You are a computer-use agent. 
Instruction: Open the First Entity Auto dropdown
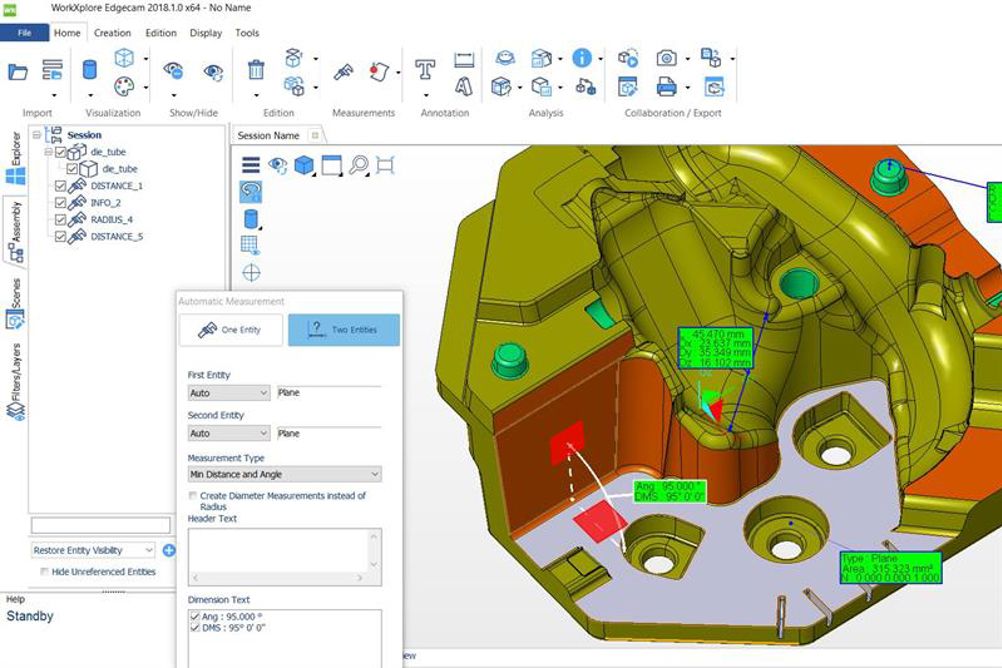pyautogui.click(x=229, y=392)
